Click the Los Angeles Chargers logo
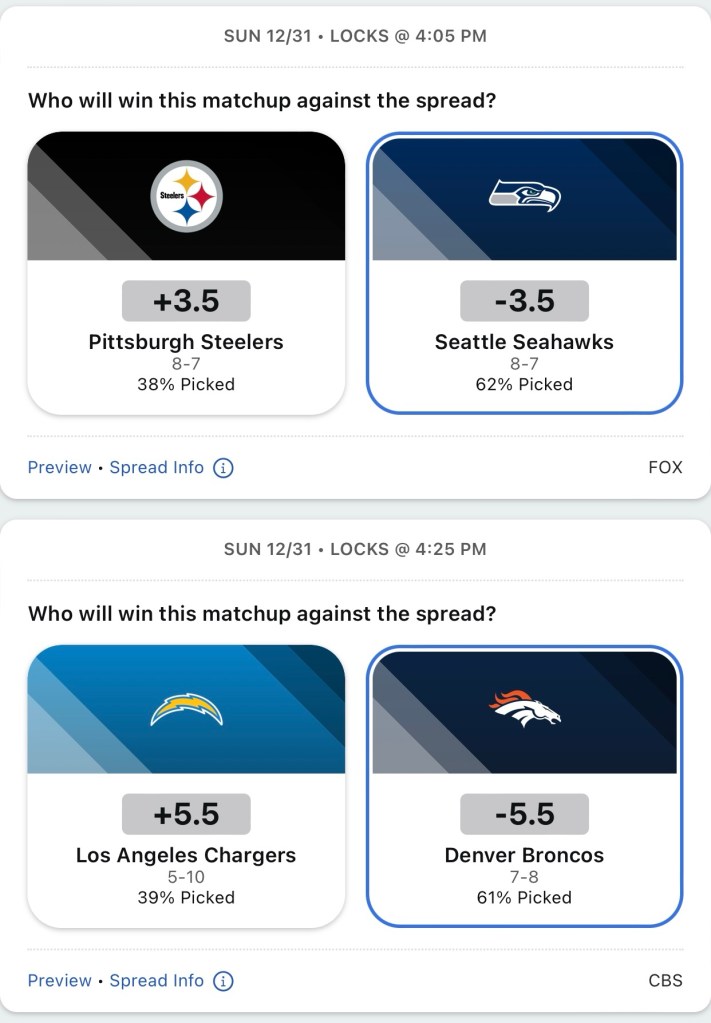Image resolution: width=711 pixels, height=1023 pixels. pos(186,710)
